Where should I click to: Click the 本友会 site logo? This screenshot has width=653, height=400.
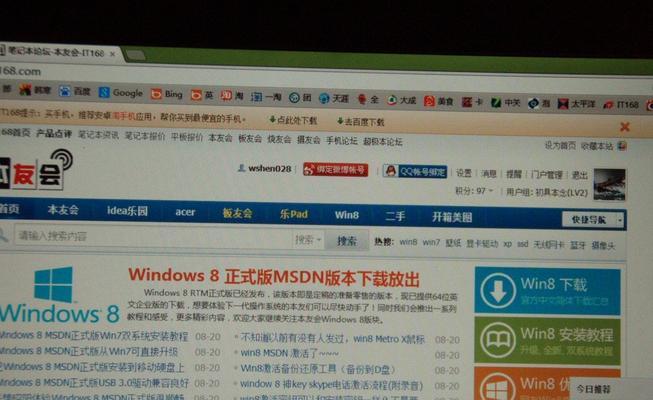click(36, 170)
